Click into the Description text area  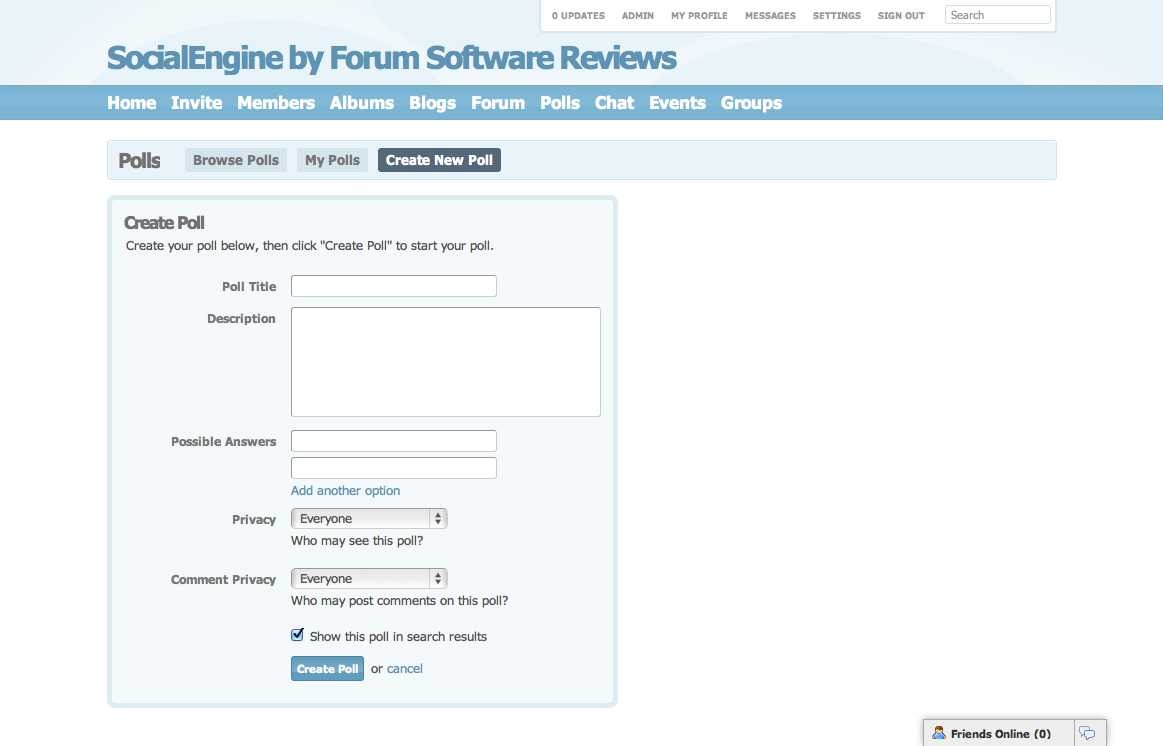[446, 362]
